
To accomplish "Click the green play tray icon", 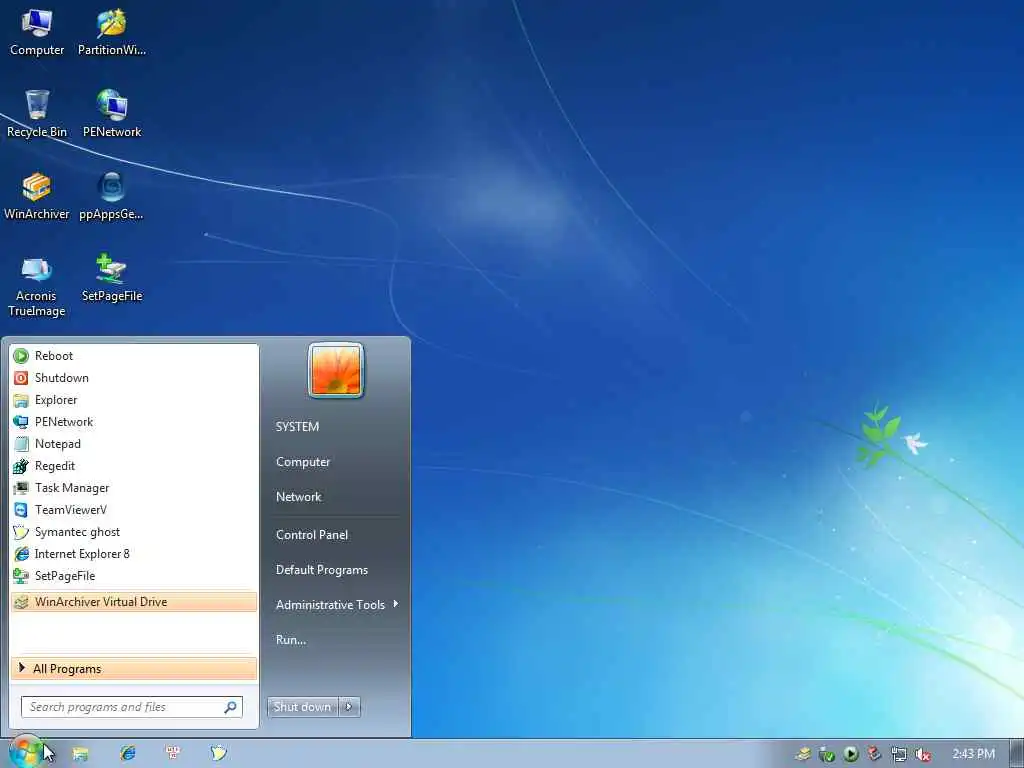I will tap(850, 754).
